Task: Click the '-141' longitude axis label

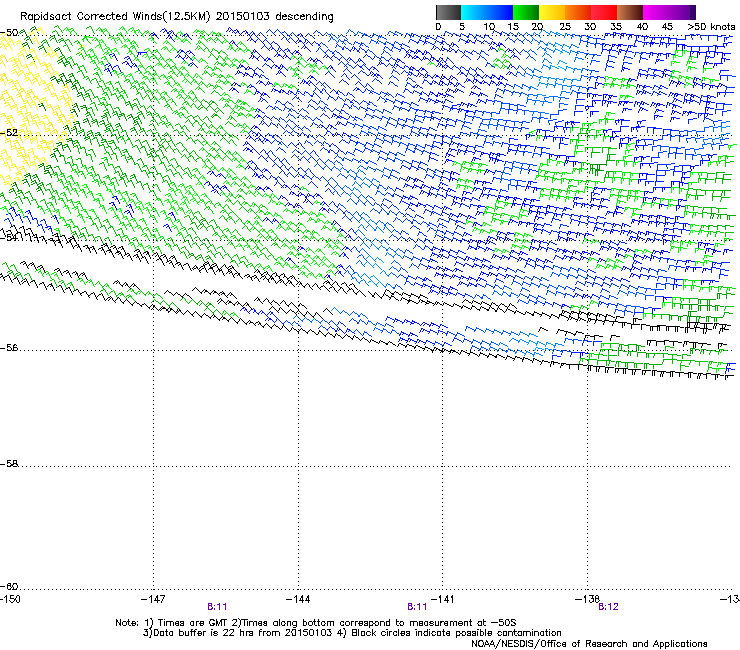Action: click(x=443, y=599)
